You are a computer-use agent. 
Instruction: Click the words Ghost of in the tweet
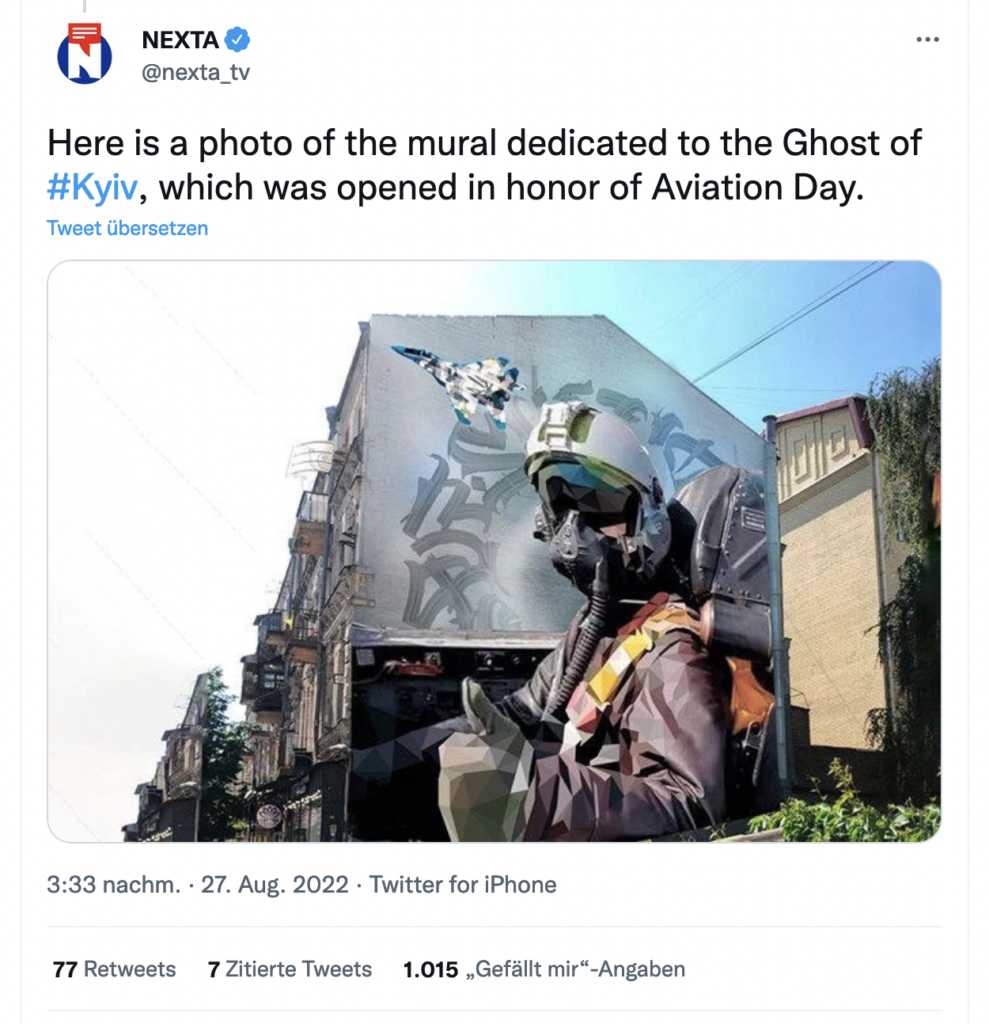(x=852, y=142)
